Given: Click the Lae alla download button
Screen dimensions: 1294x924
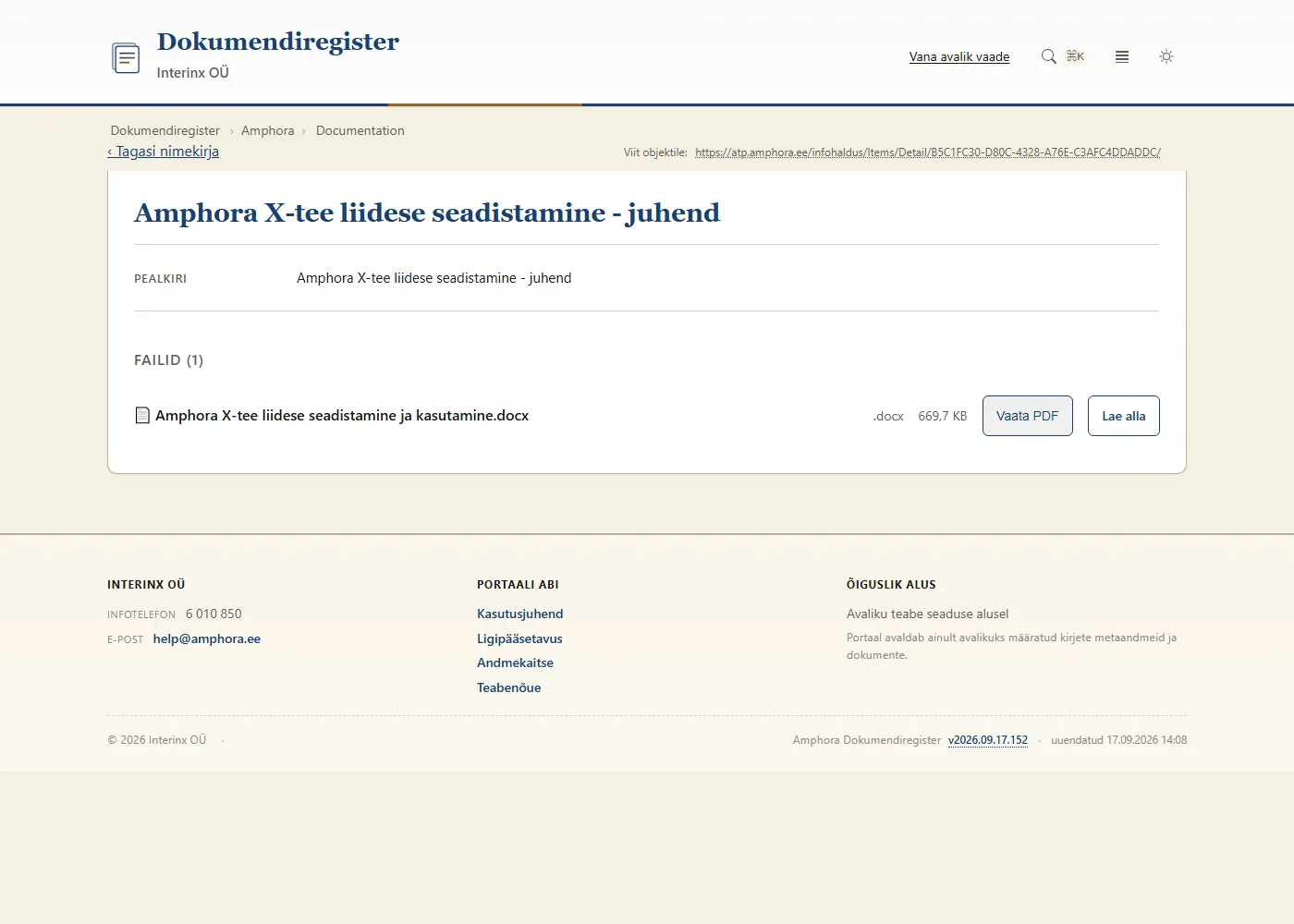Looking at the screenshot, I should 1124,416.
